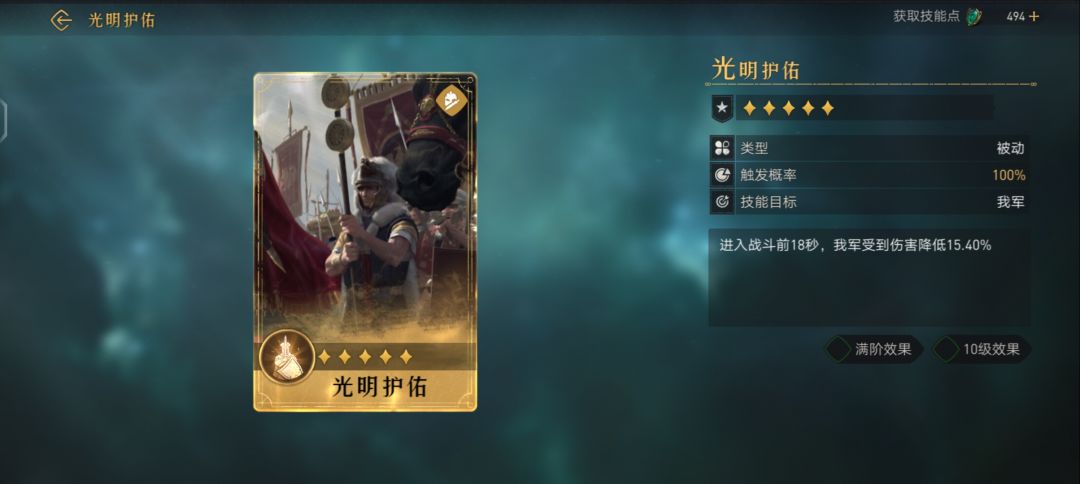Click the round skill emblem on card
The height and width of the screenshot is (484, 1080).
(x=287, y=357)
